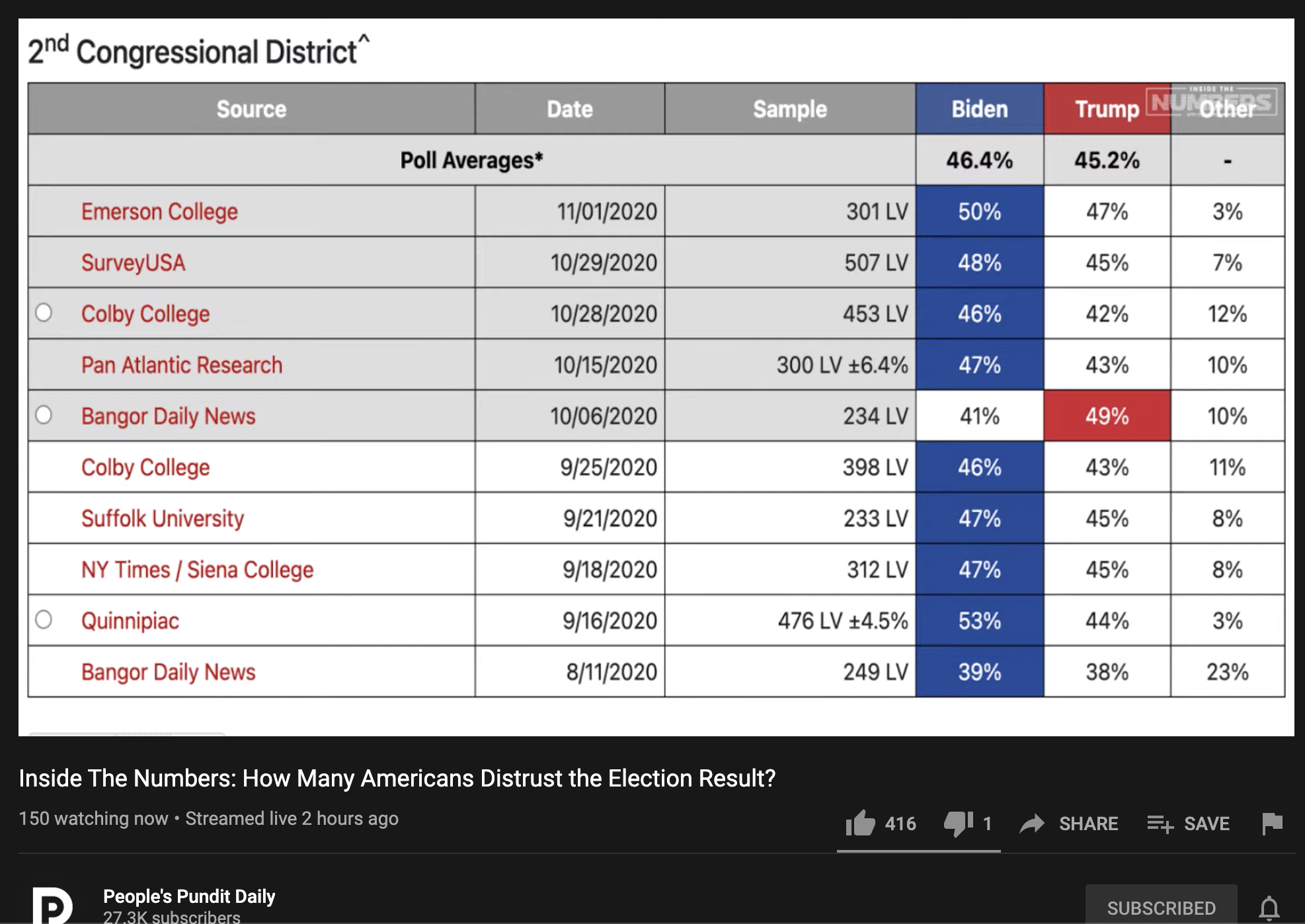The width and height of the screenshot is (1305, 924).
Task: Click the 46.4% Biden poll average
Action: pos(980,160)
